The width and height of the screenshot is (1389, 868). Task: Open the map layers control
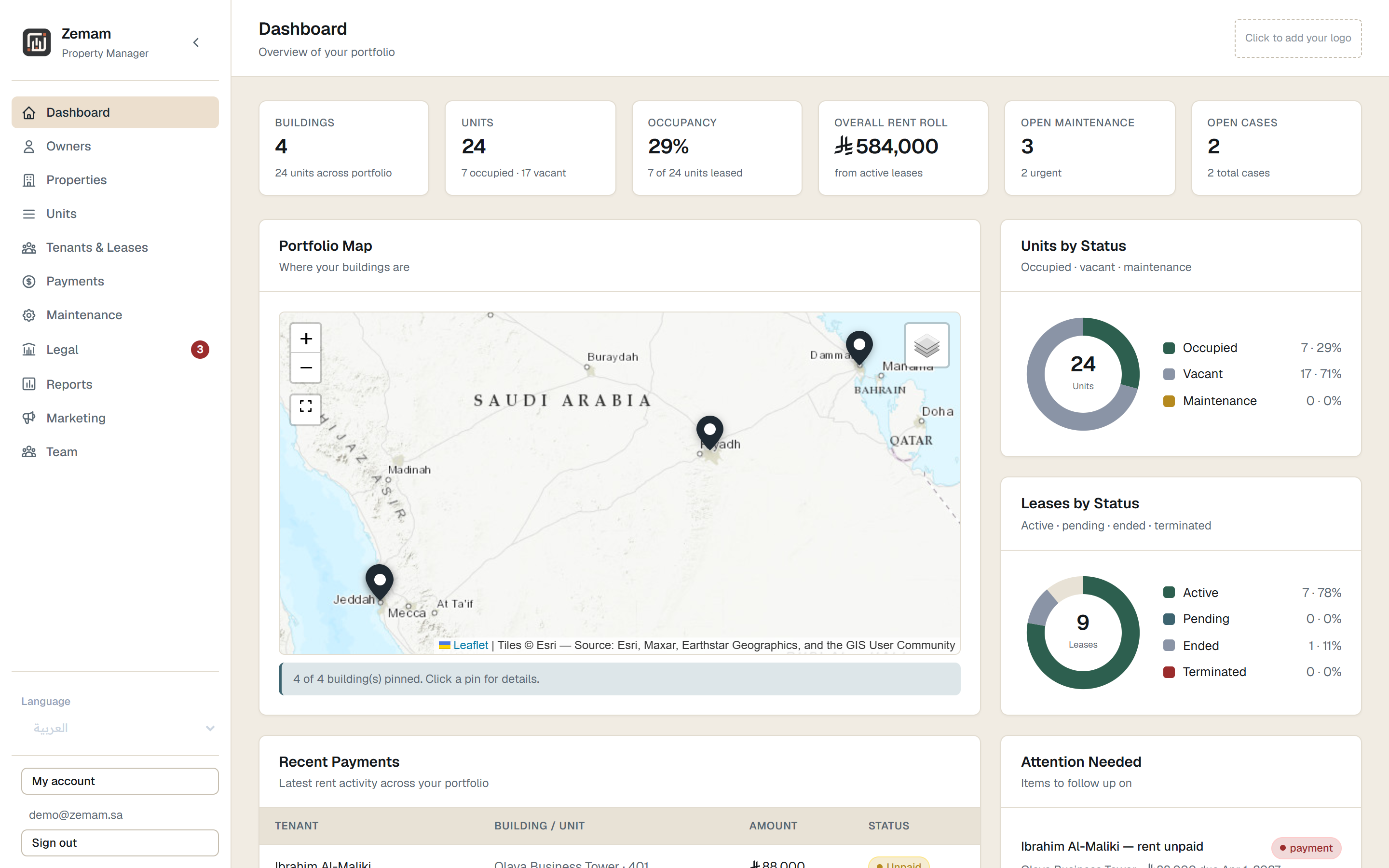point(926,345)
